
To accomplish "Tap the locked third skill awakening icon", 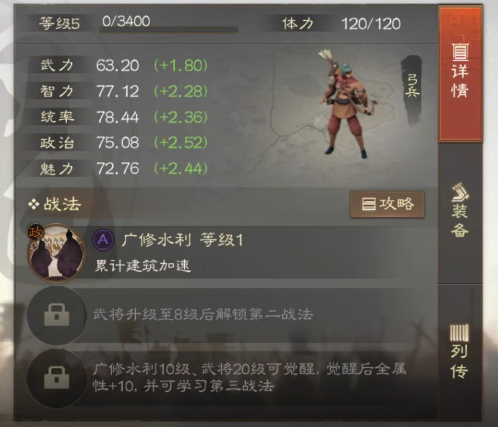I will click(x=56, y=378).
